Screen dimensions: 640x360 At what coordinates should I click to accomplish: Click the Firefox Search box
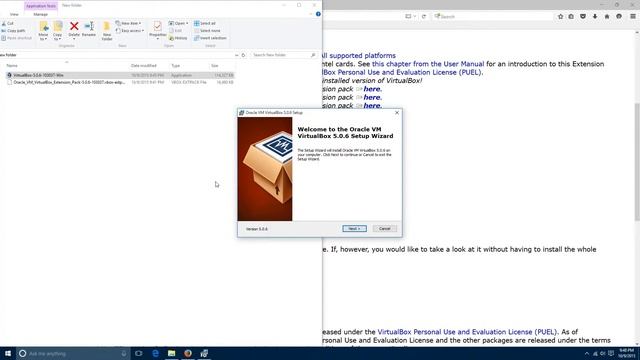492,16
